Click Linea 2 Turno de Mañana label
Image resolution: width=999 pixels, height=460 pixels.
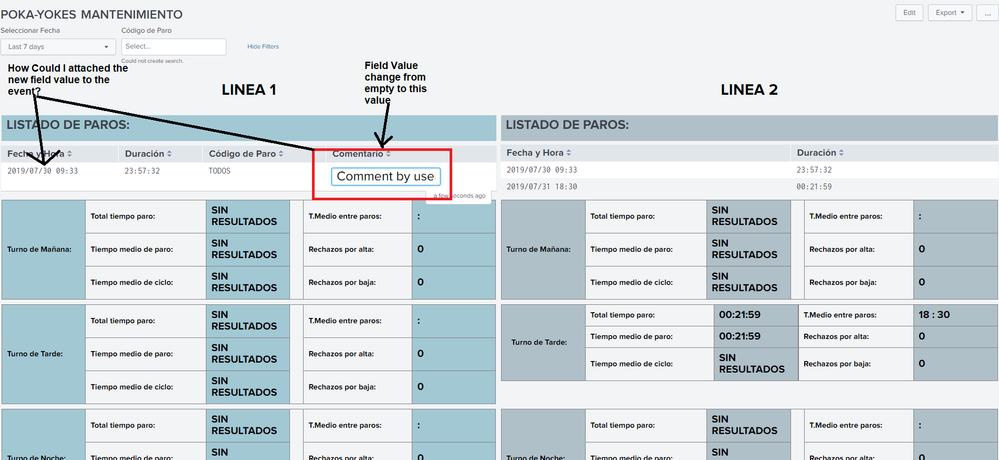tap(539, 249)
